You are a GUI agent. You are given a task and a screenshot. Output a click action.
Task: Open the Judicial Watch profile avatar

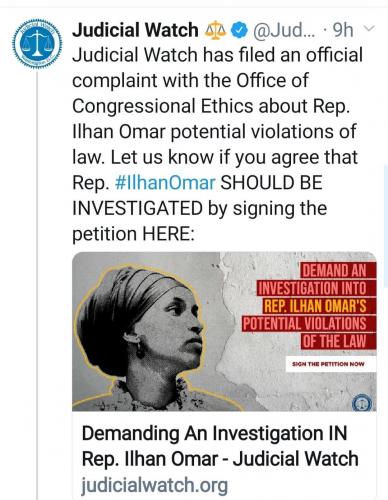point(37,44)
